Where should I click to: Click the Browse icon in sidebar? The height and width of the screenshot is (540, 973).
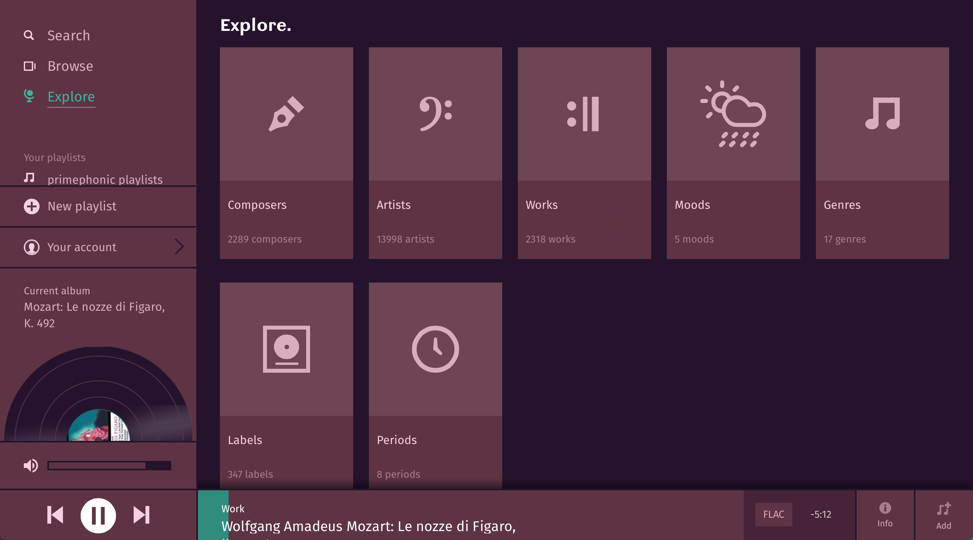[29, 66]
